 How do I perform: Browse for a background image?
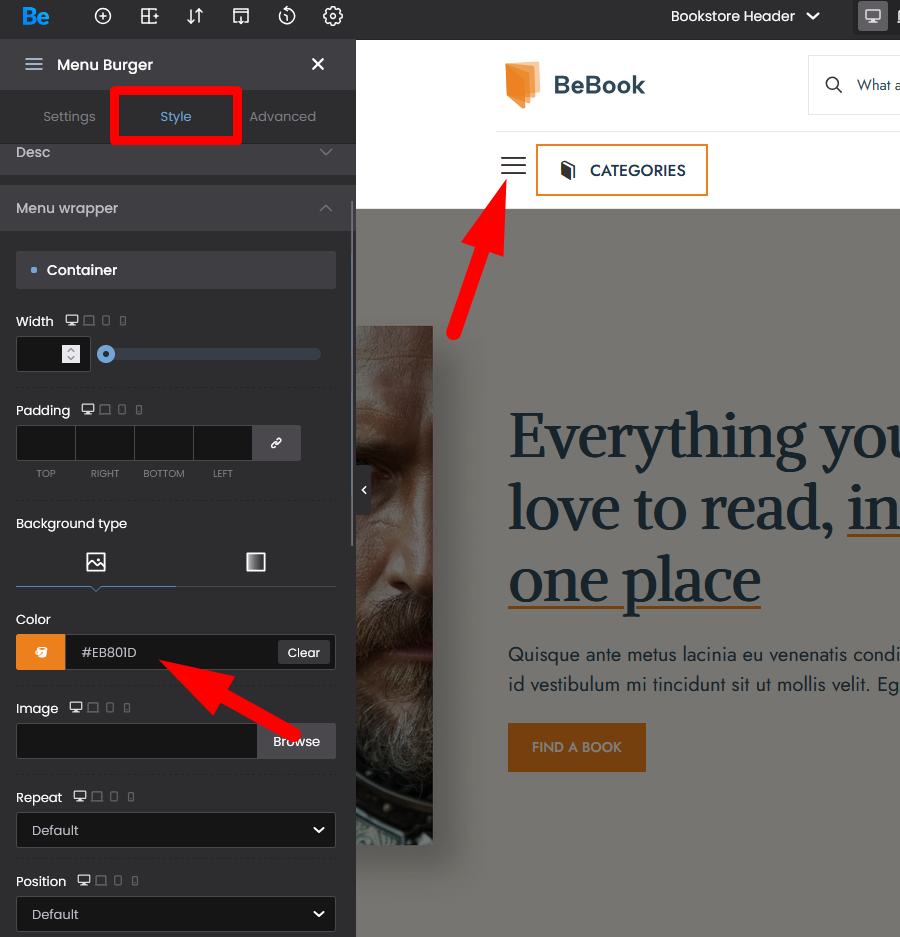[296, 741]
